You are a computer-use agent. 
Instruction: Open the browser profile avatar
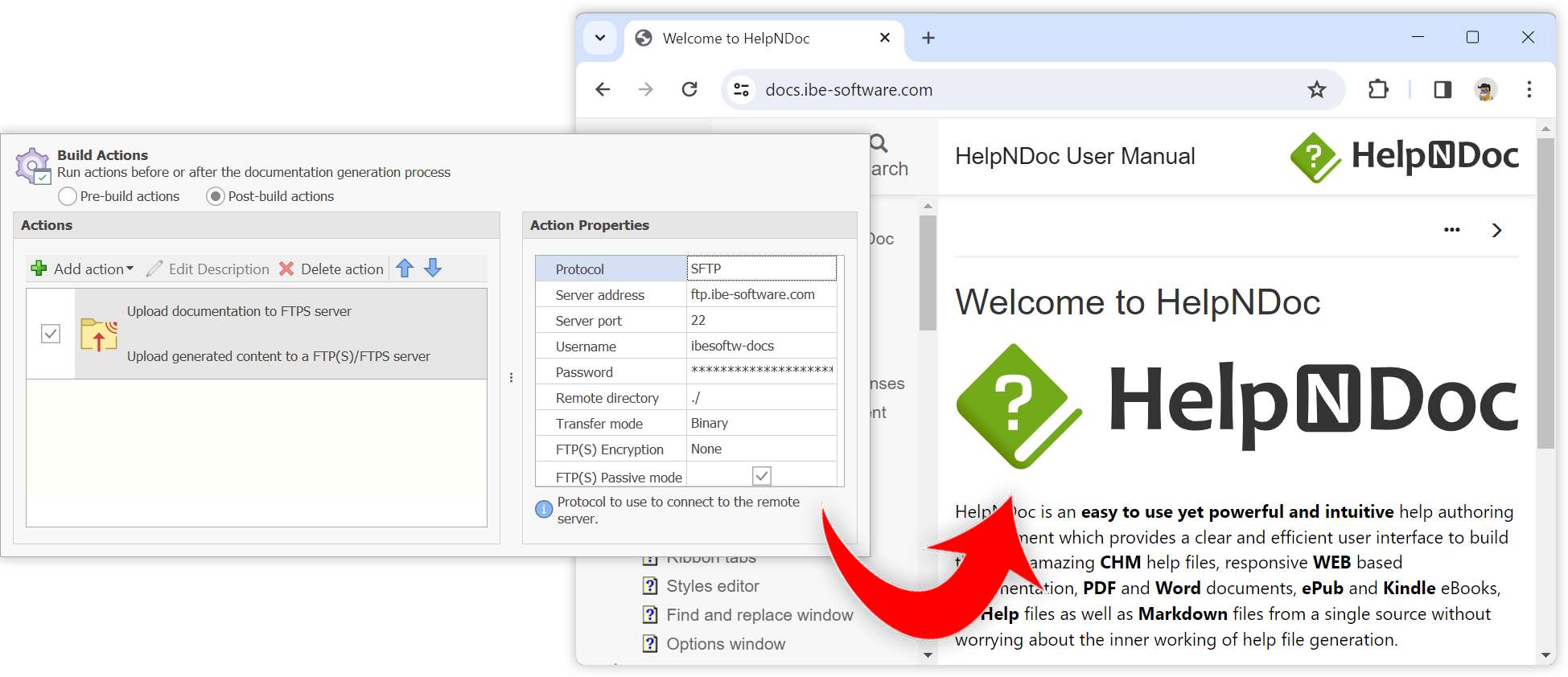pyautogui.click(x=1485, y=89)
